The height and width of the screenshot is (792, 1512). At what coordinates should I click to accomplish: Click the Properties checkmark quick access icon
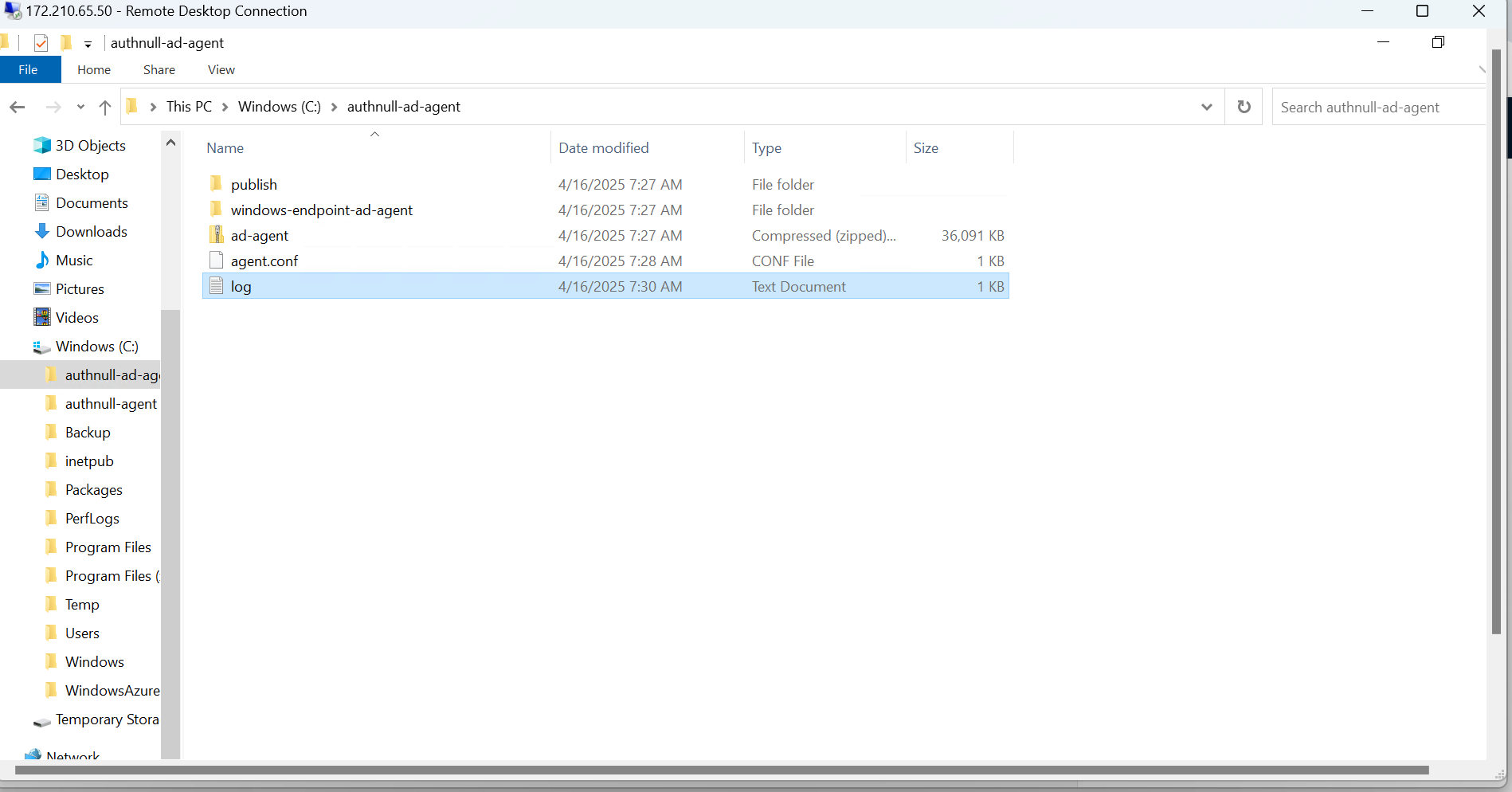point(41,42)
